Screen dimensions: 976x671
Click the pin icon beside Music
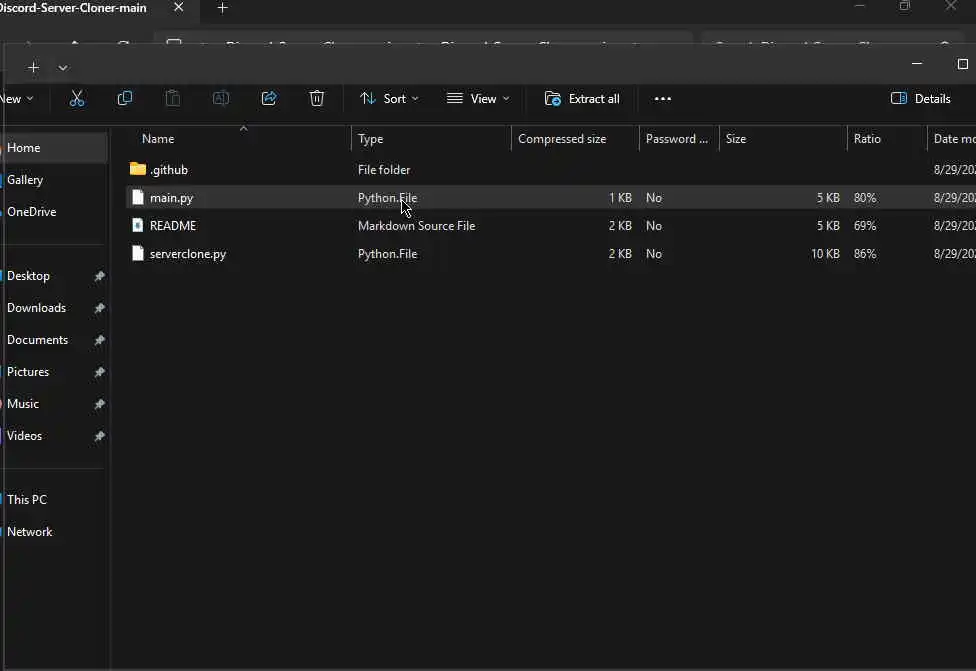[99, 404]
